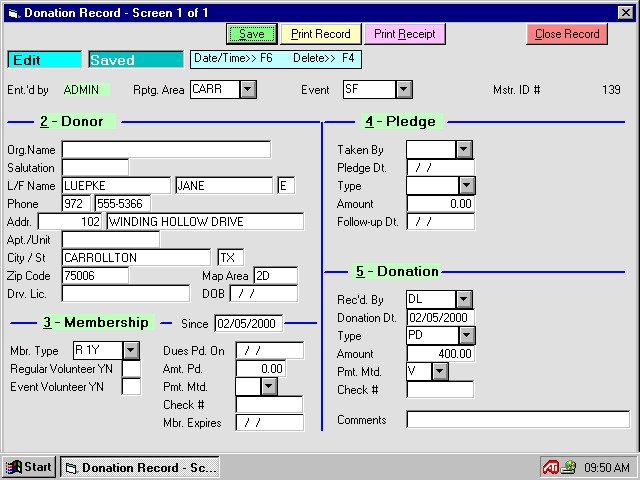Click the address number field 102
Screen dimensions: 640x480
tap(70, 222)
